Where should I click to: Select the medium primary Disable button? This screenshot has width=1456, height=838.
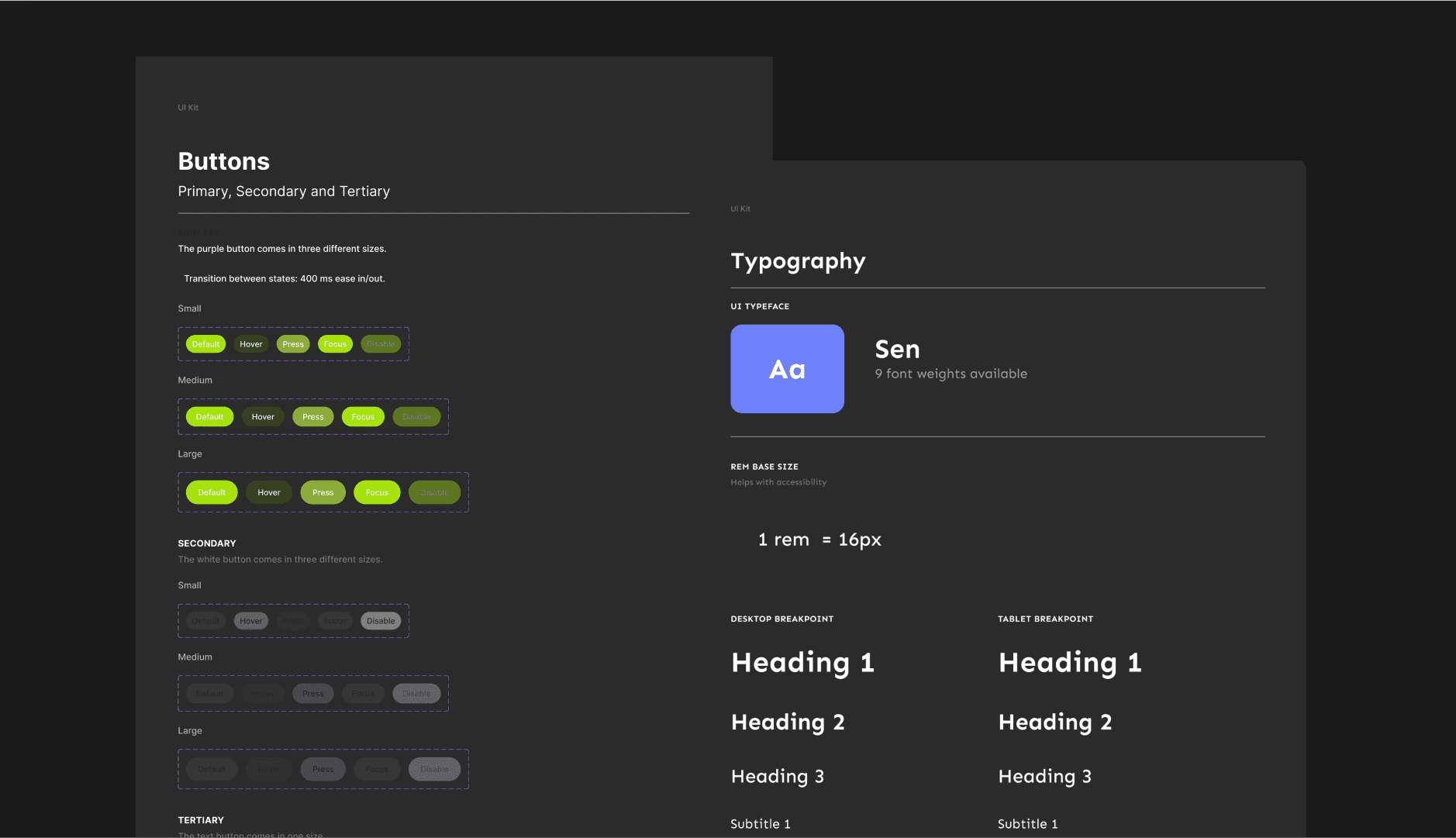416,417
